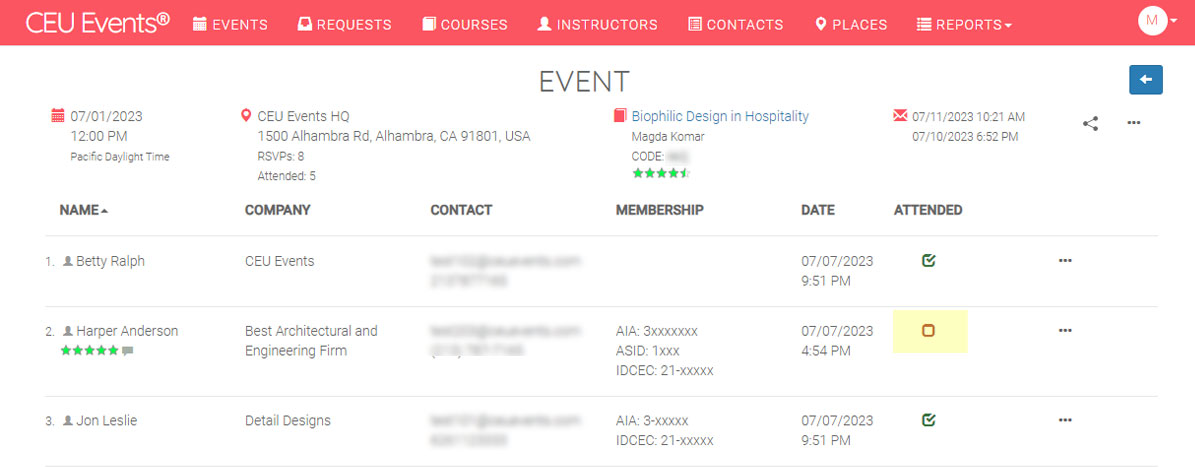Uncheck attended for Jon Leslie

tap(928, 420)
